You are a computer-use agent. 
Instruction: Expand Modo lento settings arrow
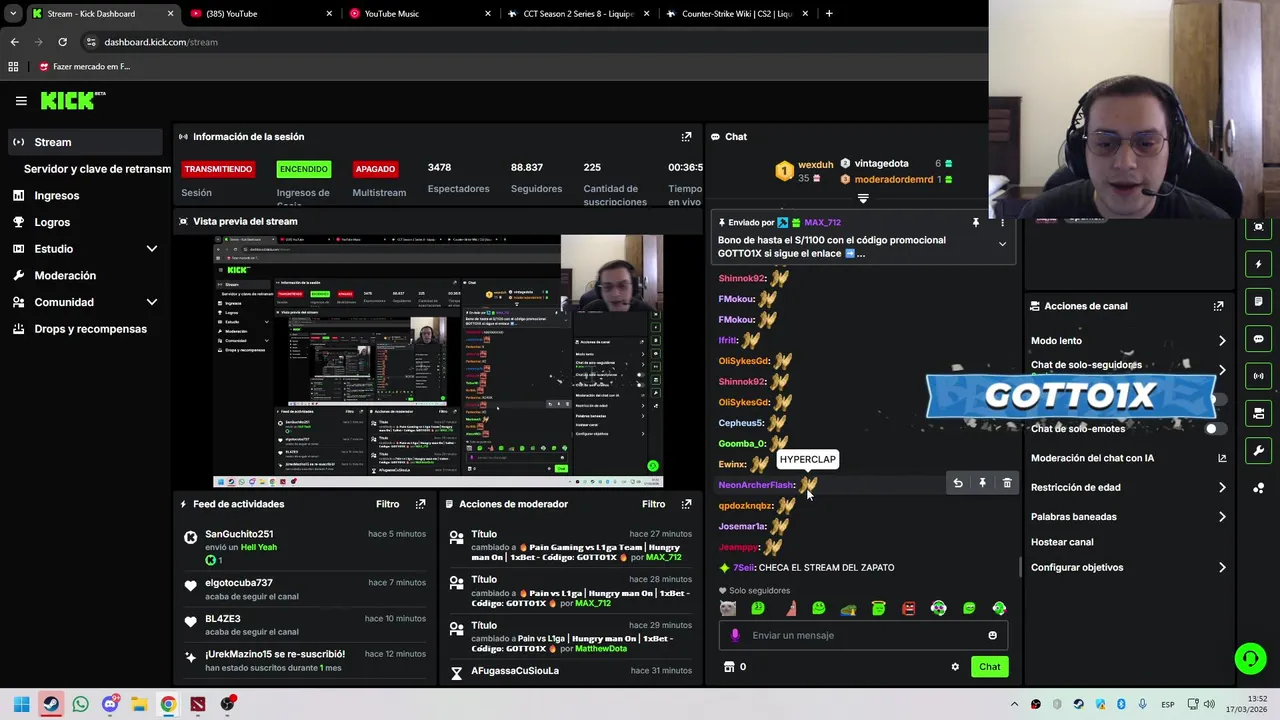[x=1222, y=341]
